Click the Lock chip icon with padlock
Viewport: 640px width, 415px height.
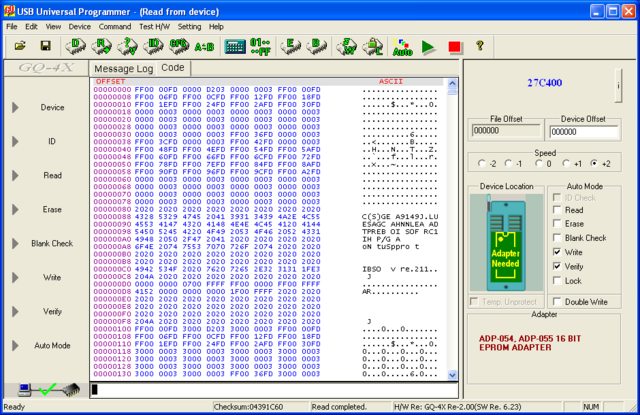pyautogui.click(x=373, y=46)
